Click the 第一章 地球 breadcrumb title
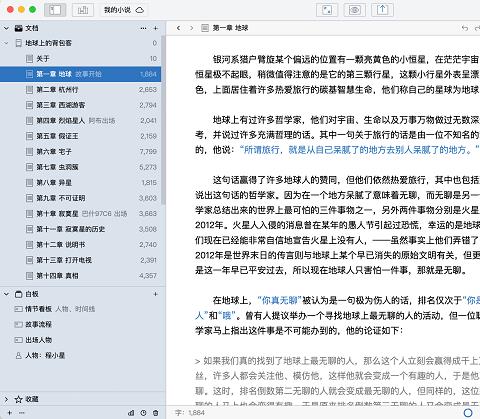The height and width of the screenshot is (419, 480). (230, 28)
